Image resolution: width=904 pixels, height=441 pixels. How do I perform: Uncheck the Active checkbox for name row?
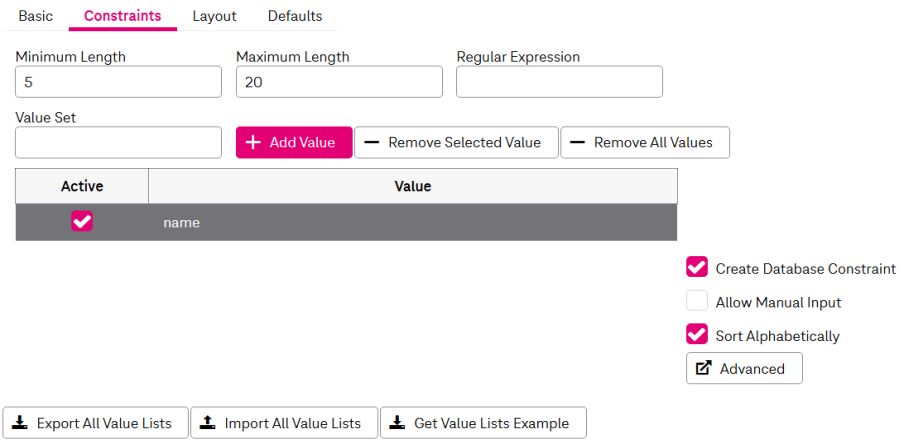[x=82, y=222]
